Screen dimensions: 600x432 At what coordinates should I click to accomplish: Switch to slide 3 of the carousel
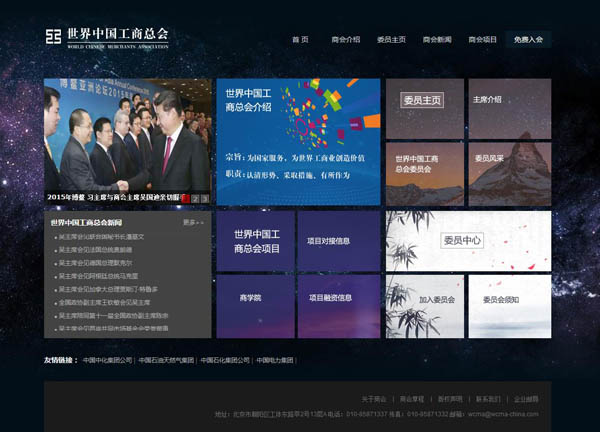pyautogui.click(x=207, y=198)
